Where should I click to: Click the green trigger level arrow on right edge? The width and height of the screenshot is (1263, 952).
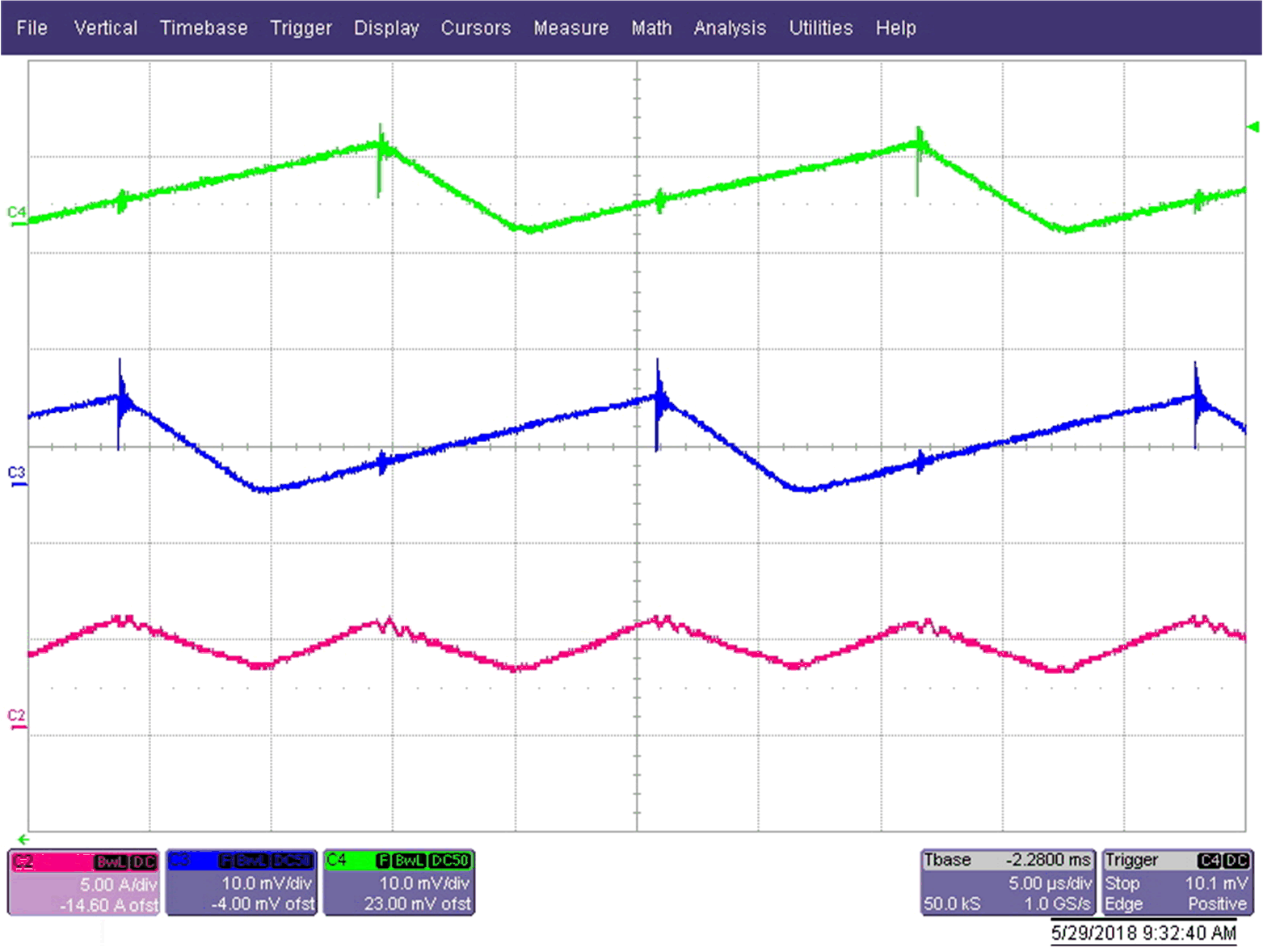click(1252, 127)
